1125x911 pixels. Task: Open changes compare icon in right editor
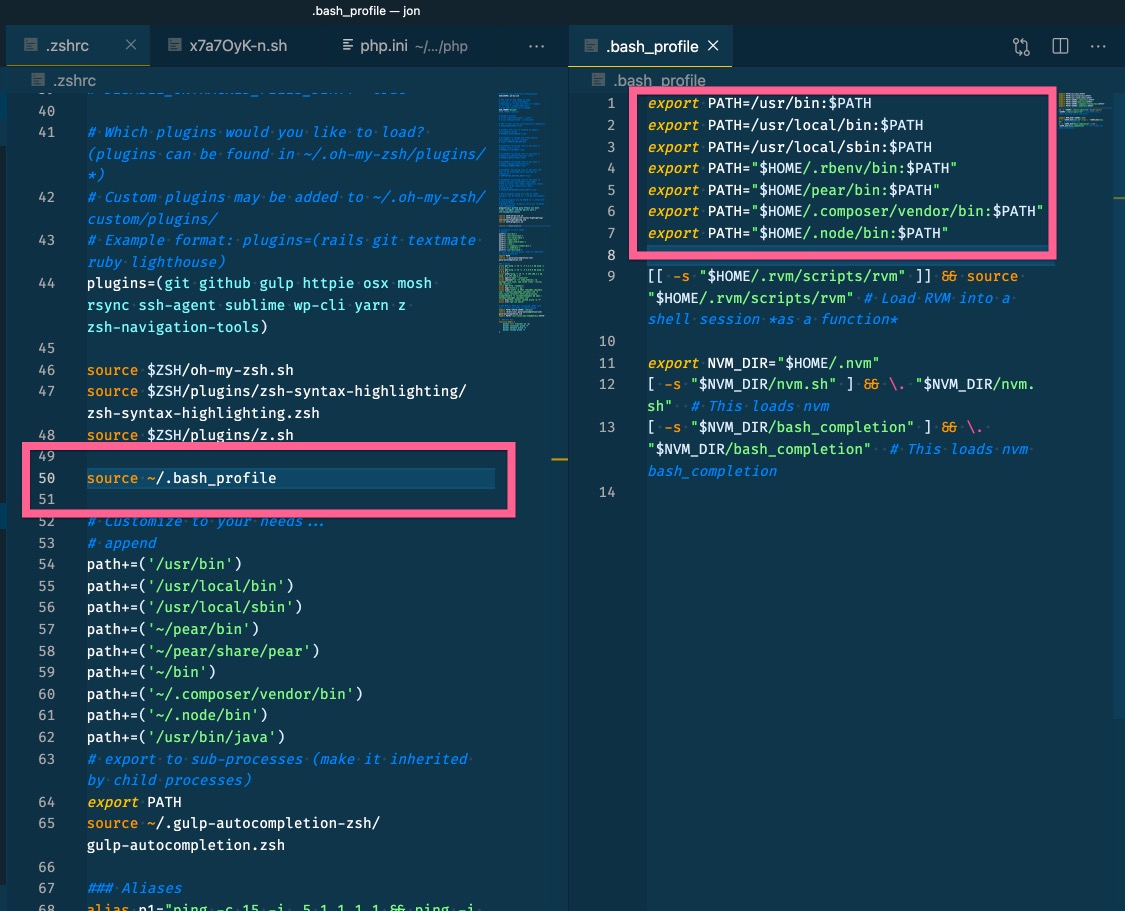point(1021,47)
